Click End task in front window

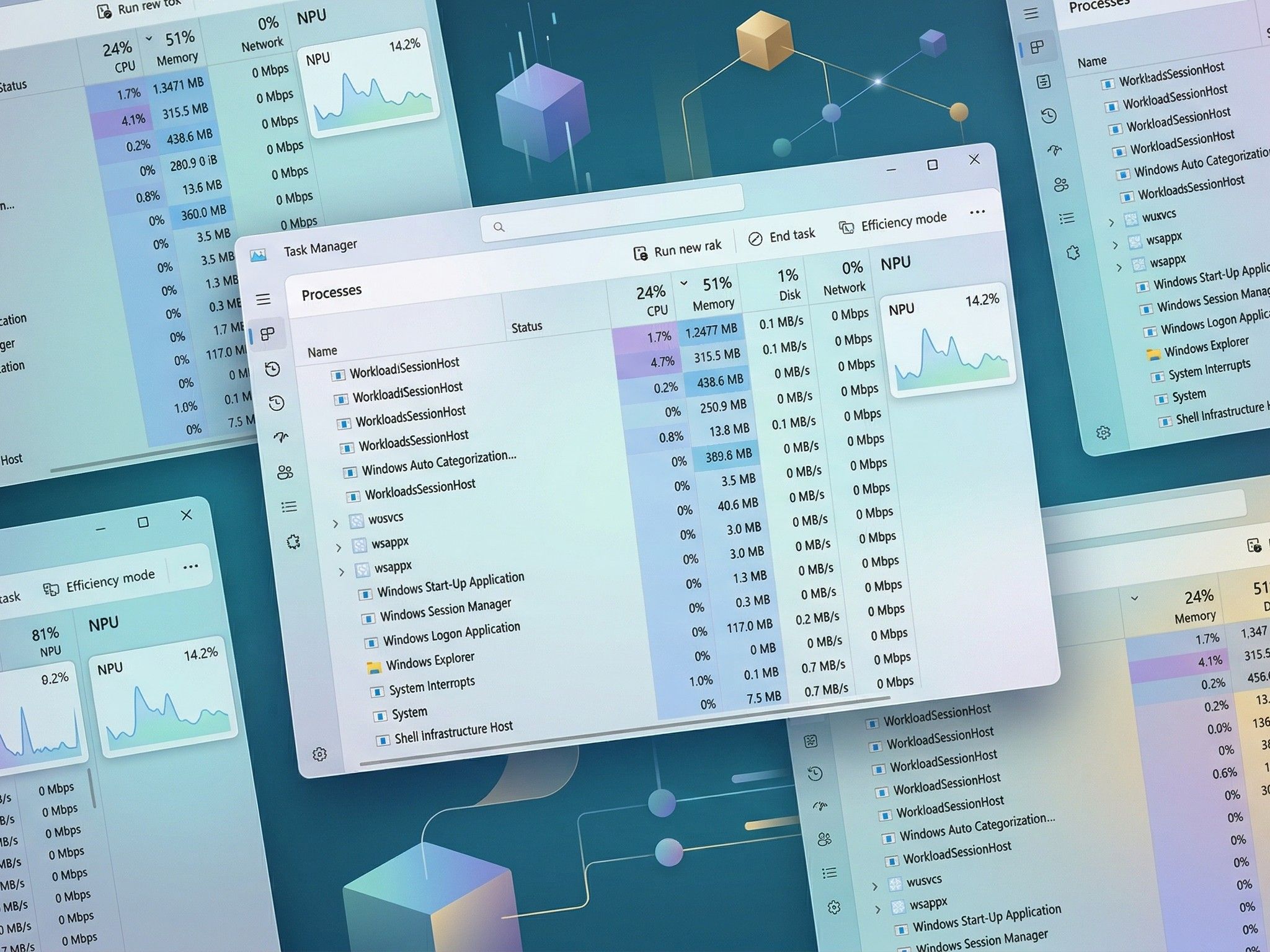[782, 236]
